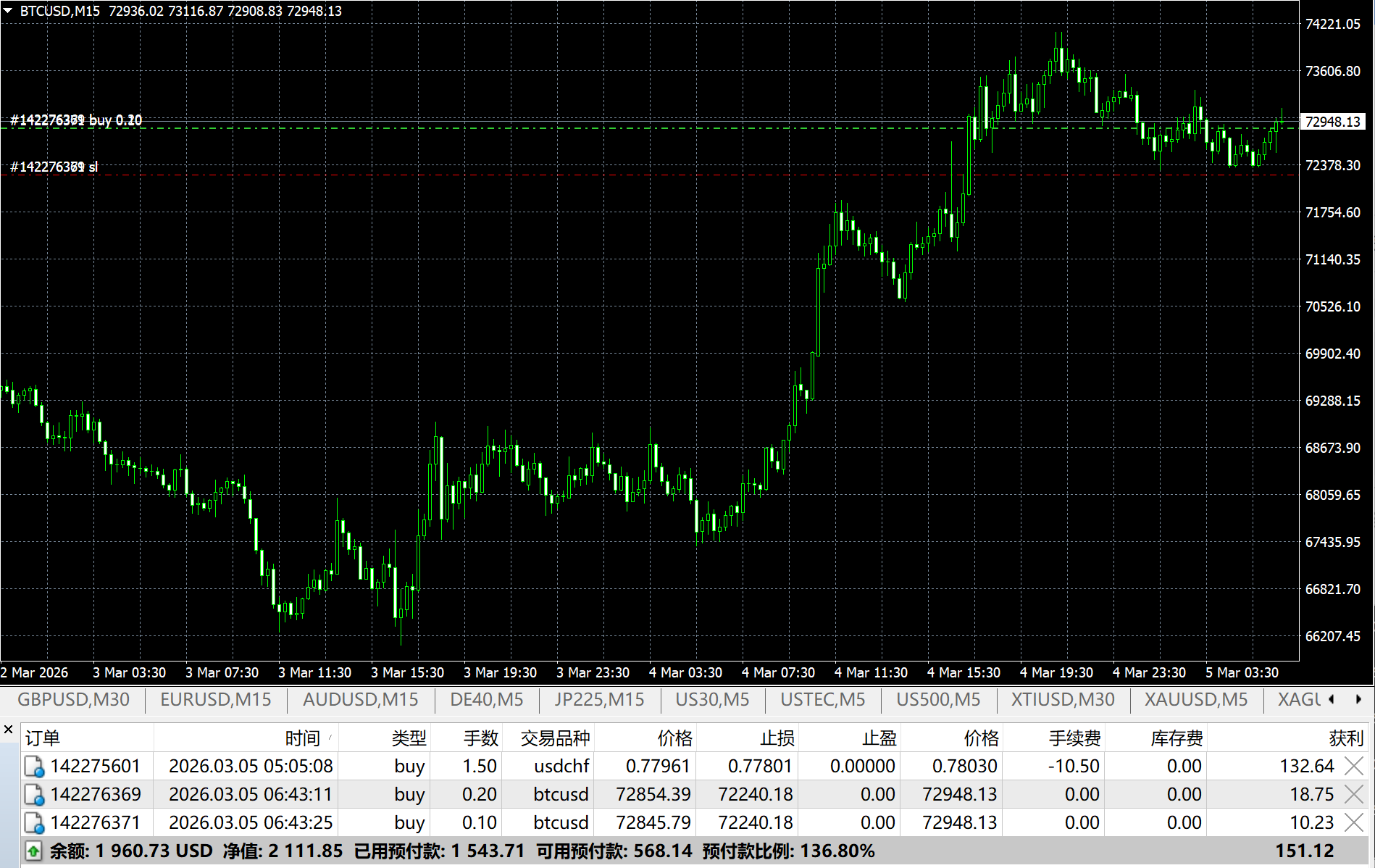
Task: Select the US500,M5 chart tab
Action: pos(938,699)
